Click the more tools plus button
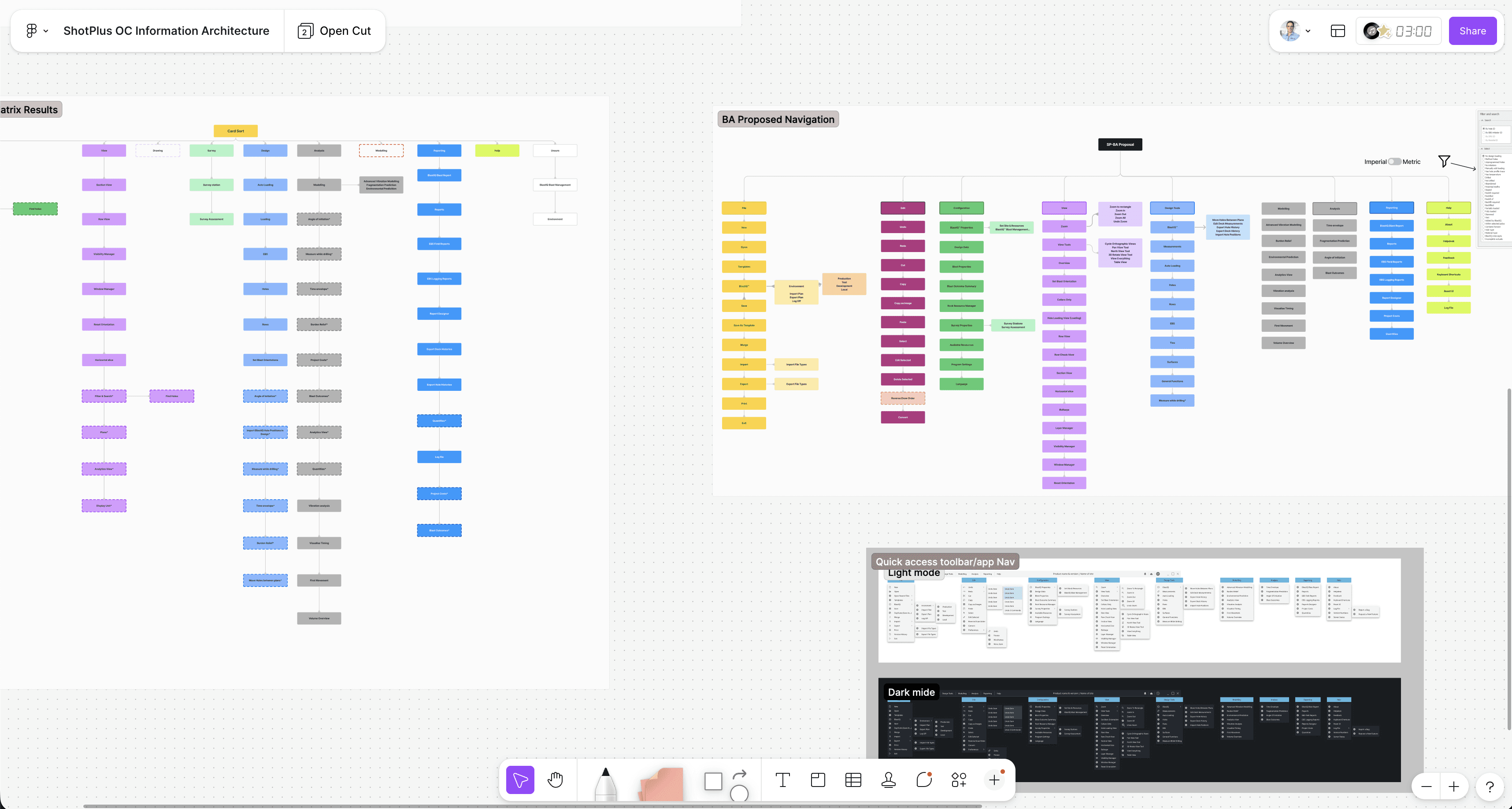Viewport: 1512px width, 809px height. coord(994,779)
